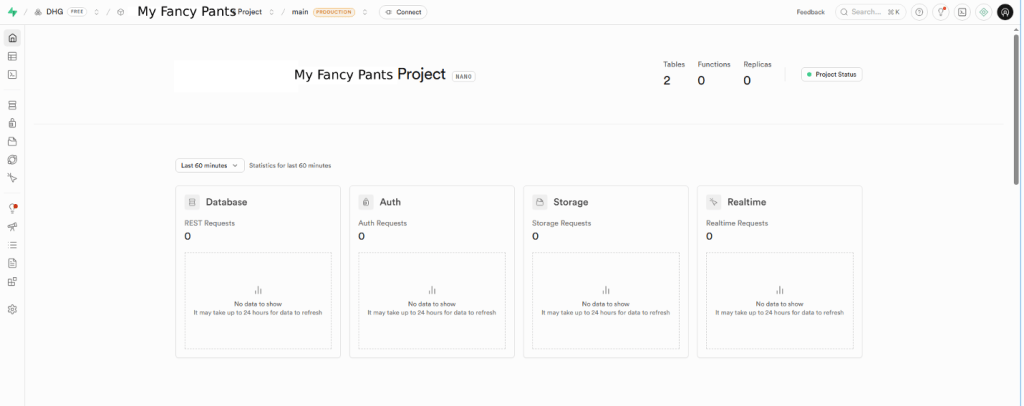The image size is (1024, 406).
Task: Click the project heading beside NANO
Action: tap(370, 74)
